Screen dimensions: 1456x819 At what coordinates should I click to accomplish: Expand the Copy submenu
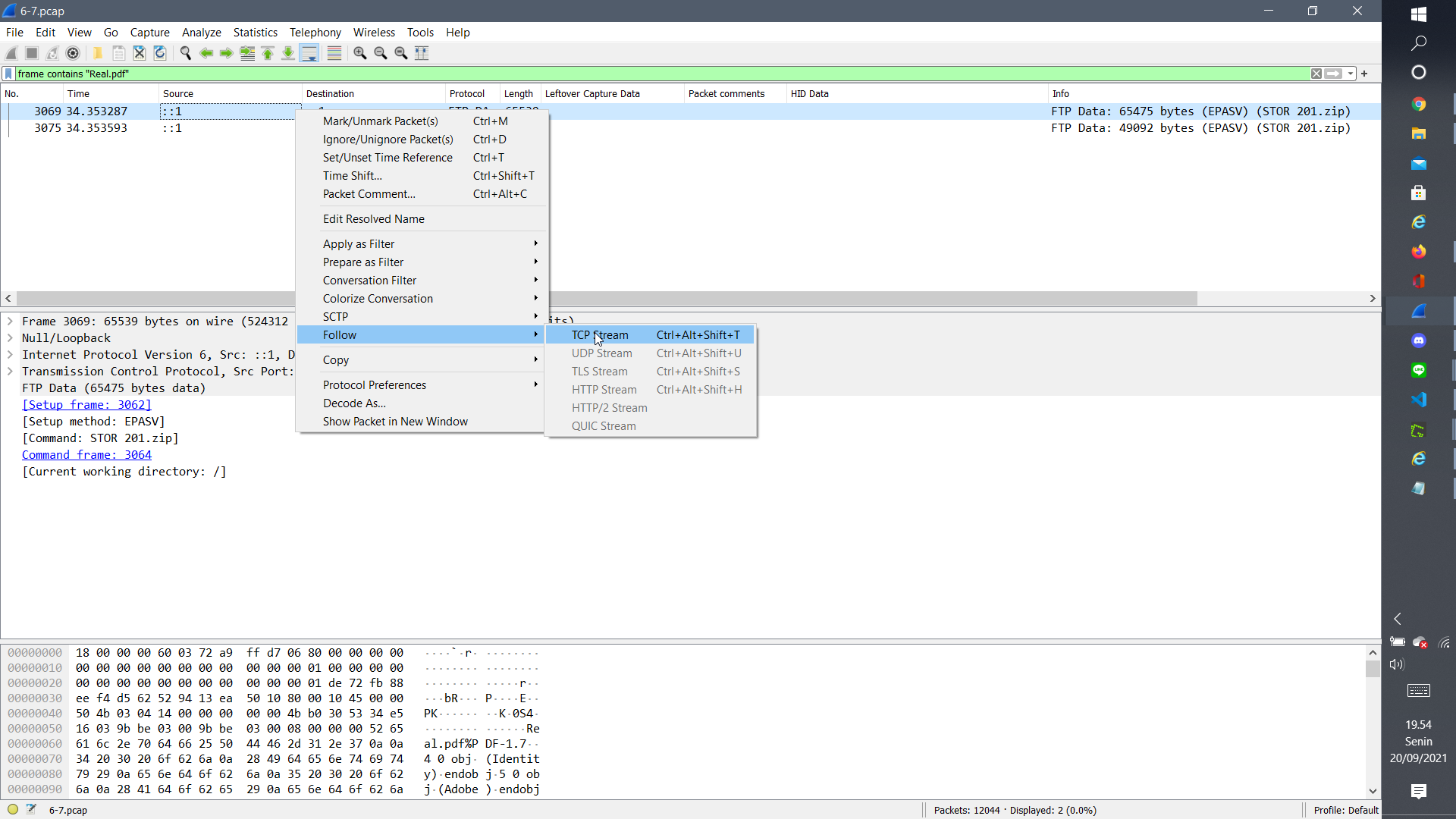[x=421, y=360]
